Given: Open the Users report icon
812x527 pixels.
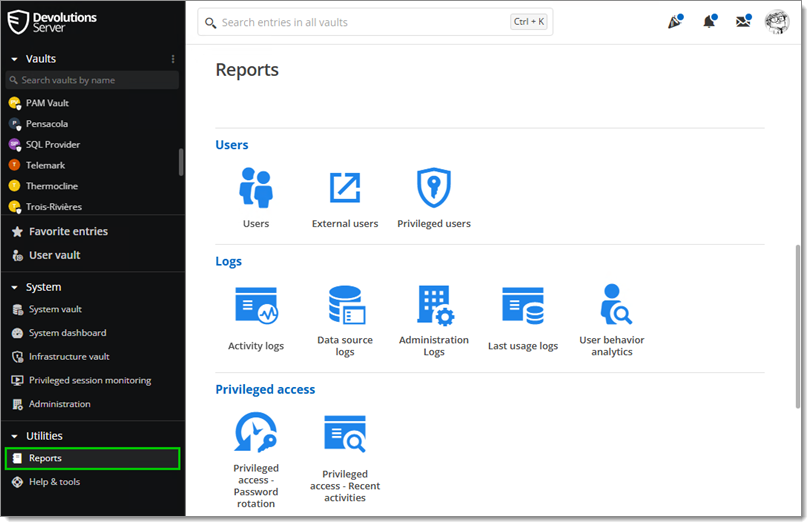Looking at the screenshot, I should (x=256, y=188).
